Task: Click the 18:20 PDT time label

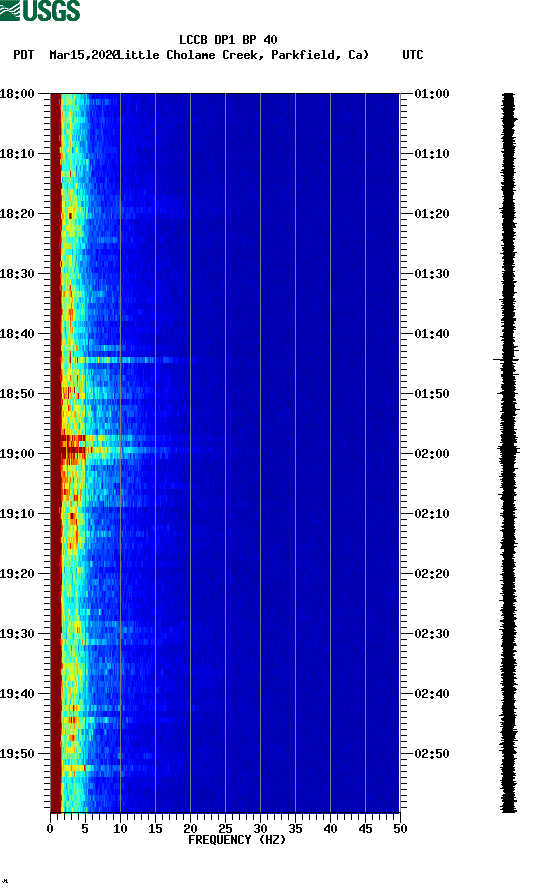Action: 17,214
